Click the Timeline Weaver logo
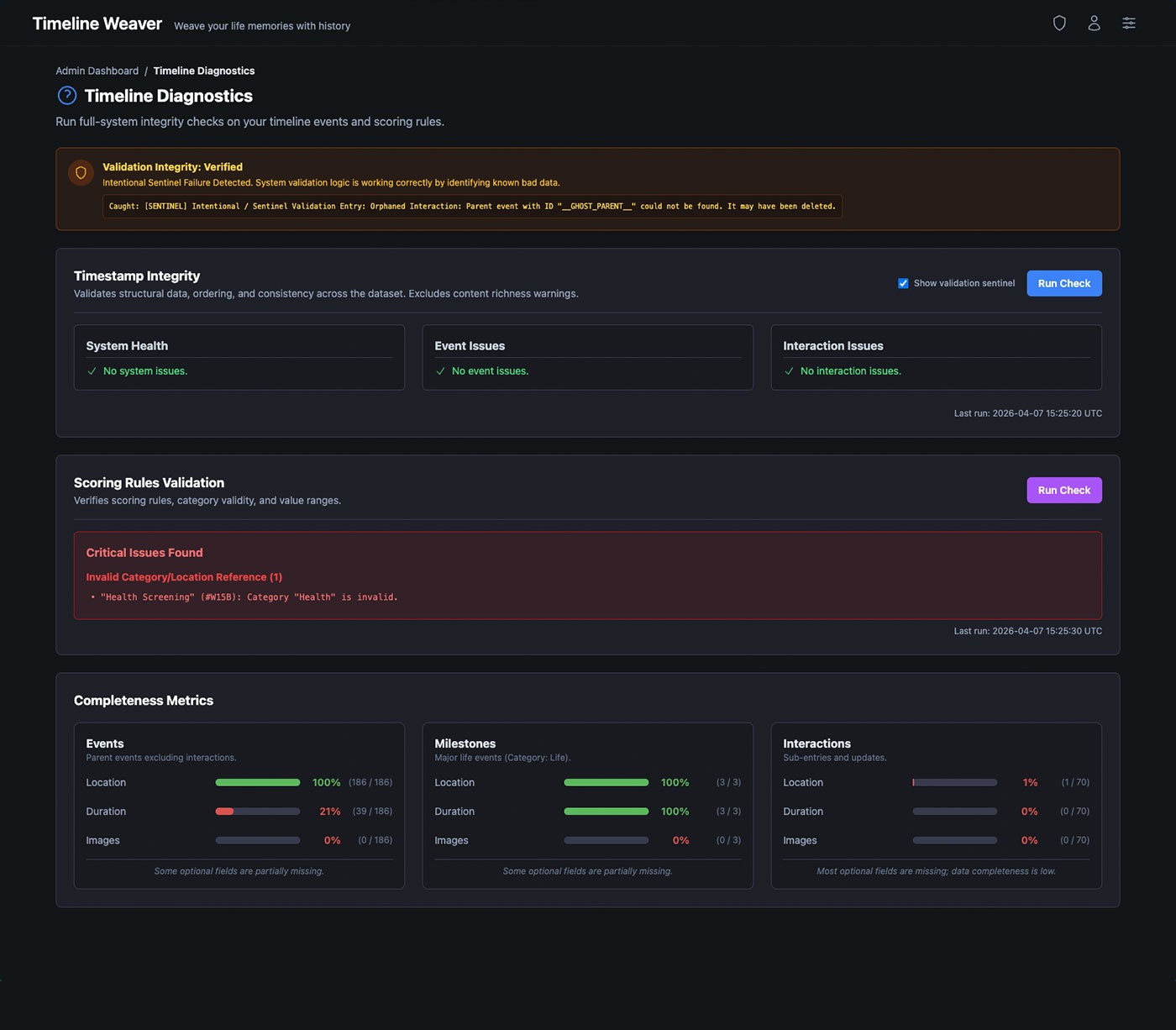 [97, 24]
